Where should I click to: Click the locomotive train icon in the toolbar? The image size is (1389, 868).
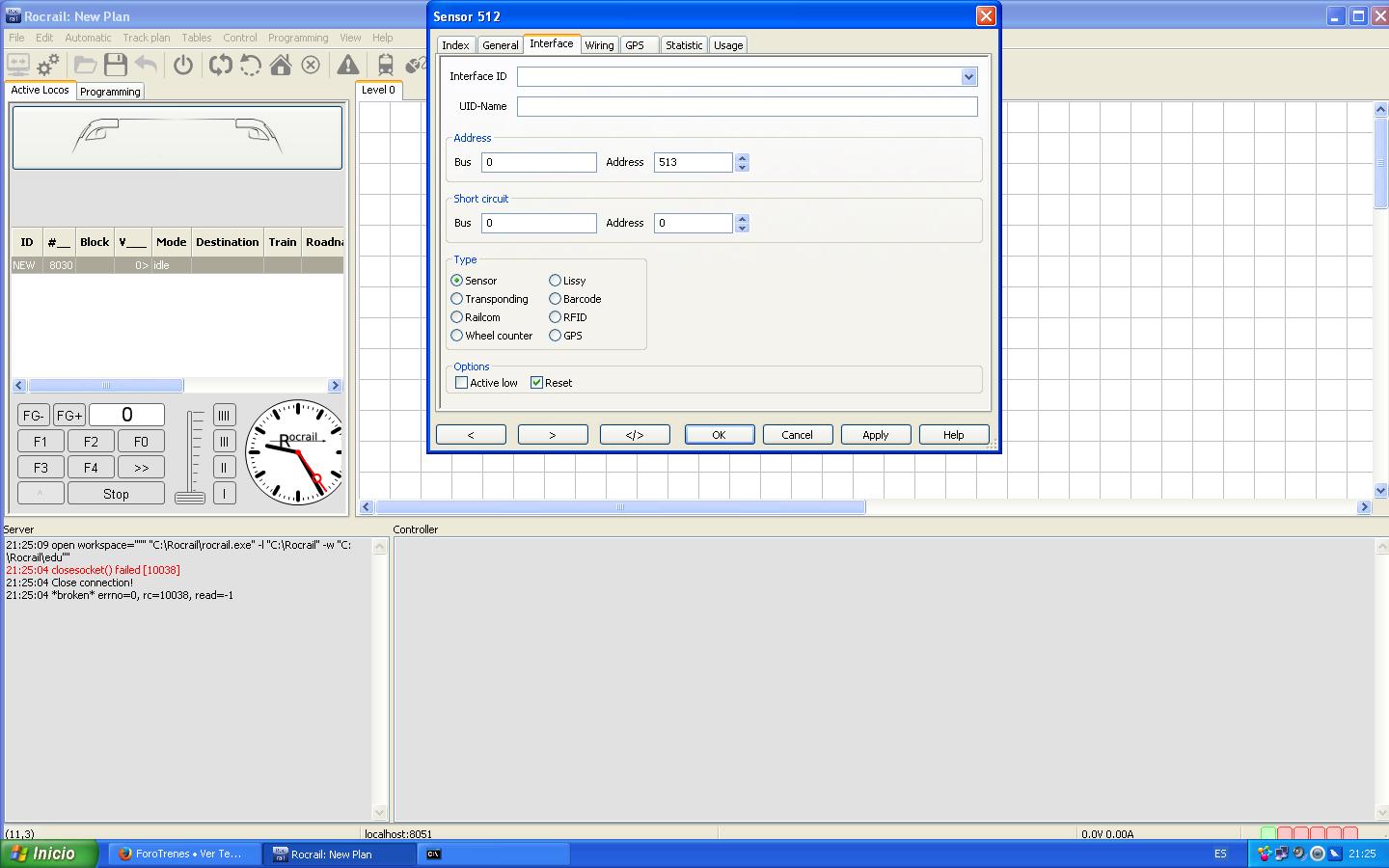coord(386,65)
